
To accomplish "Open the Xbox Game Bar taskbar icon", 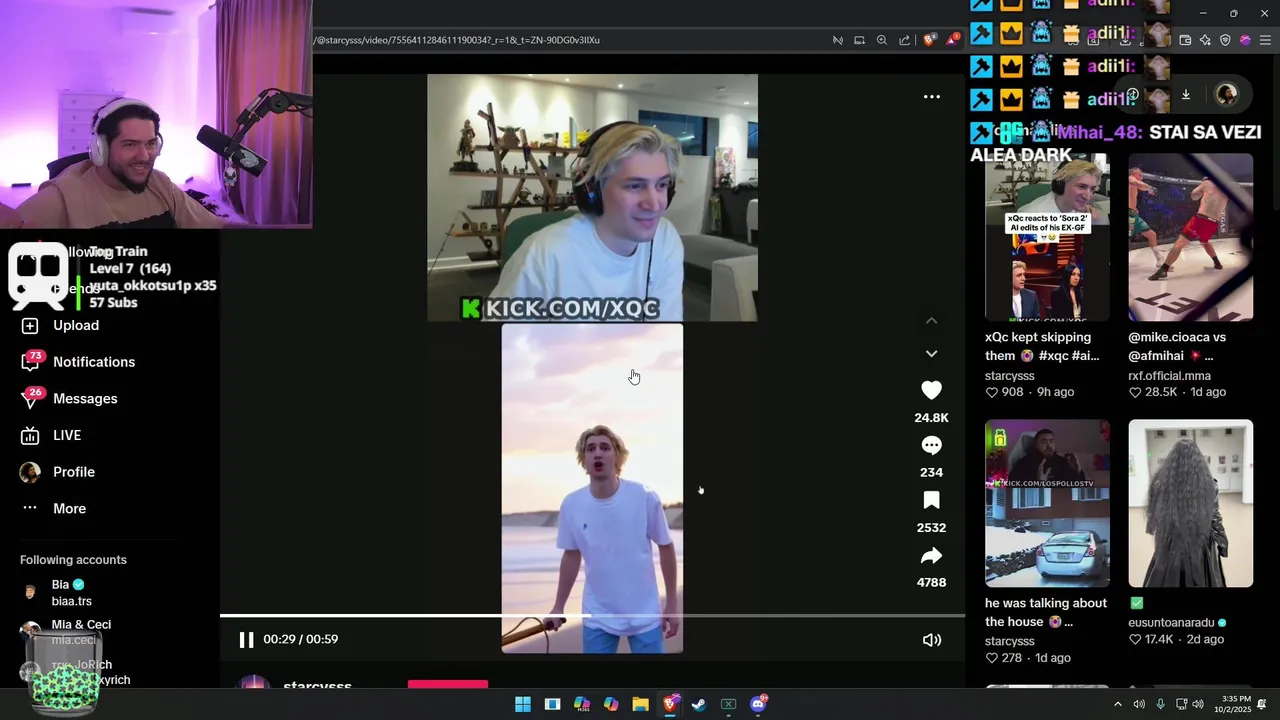I will click(x=728, y=704).
